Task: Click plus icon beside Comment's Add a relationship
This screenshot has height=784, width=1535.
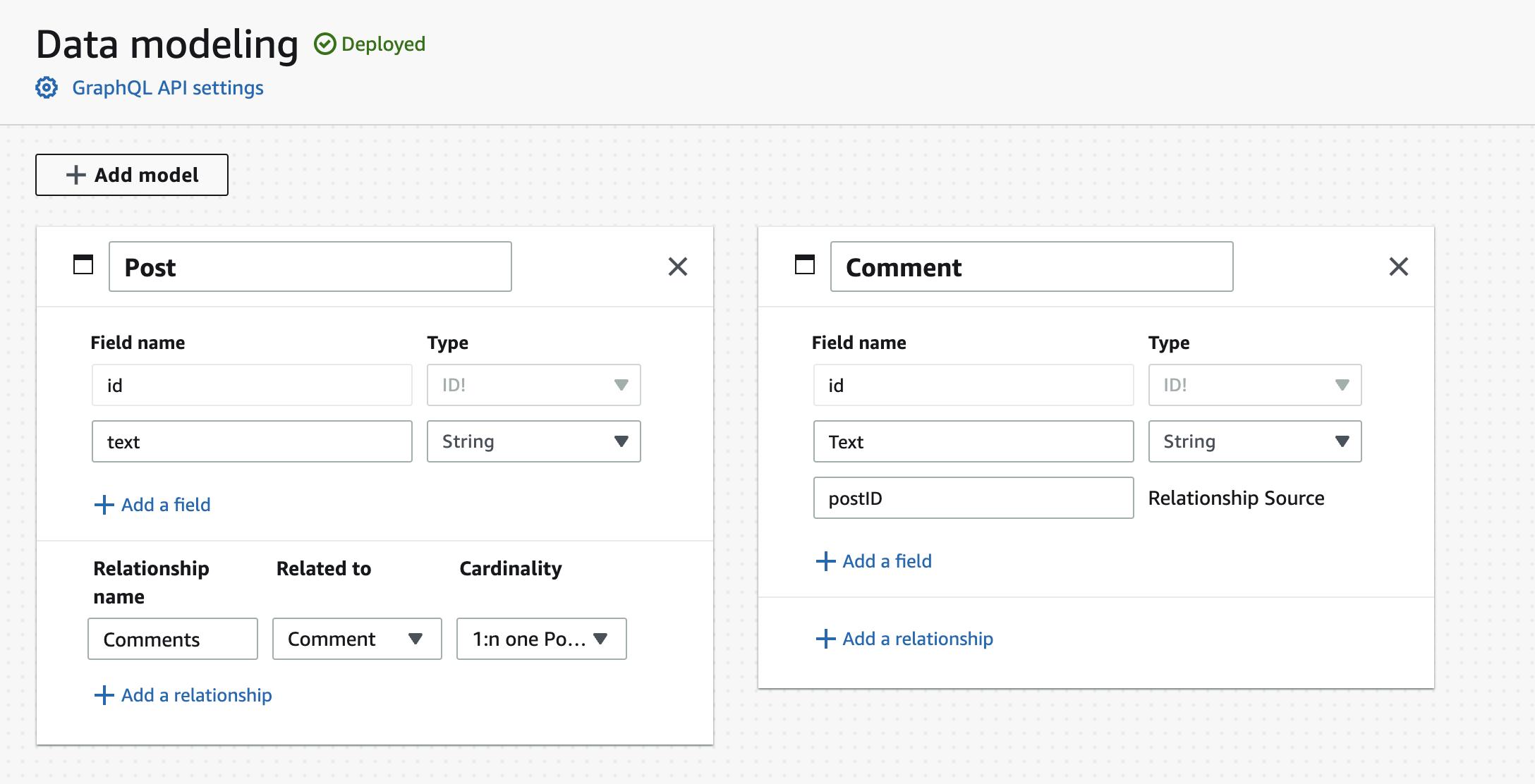Action: [825, 639]
